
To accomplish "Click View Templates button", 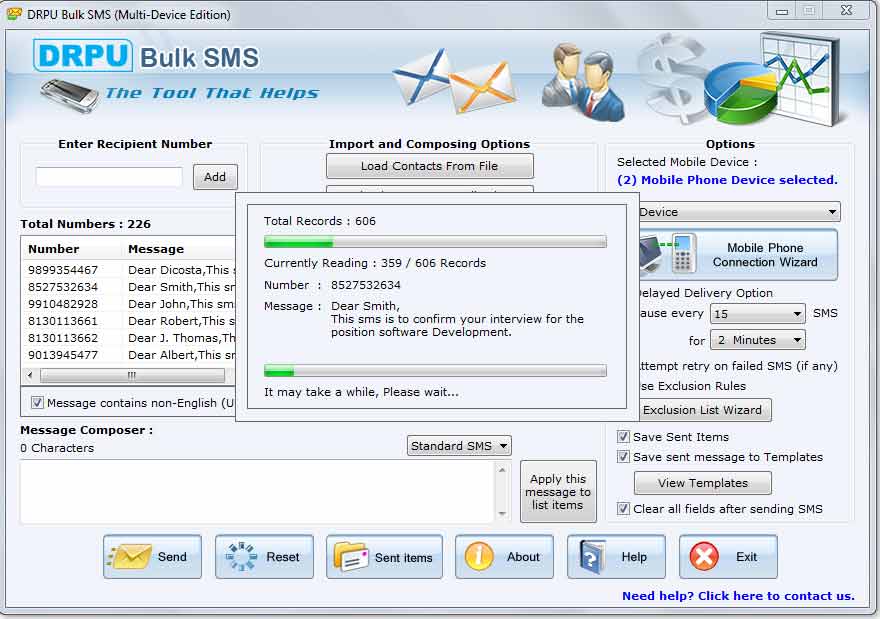I will coord(703,483).
